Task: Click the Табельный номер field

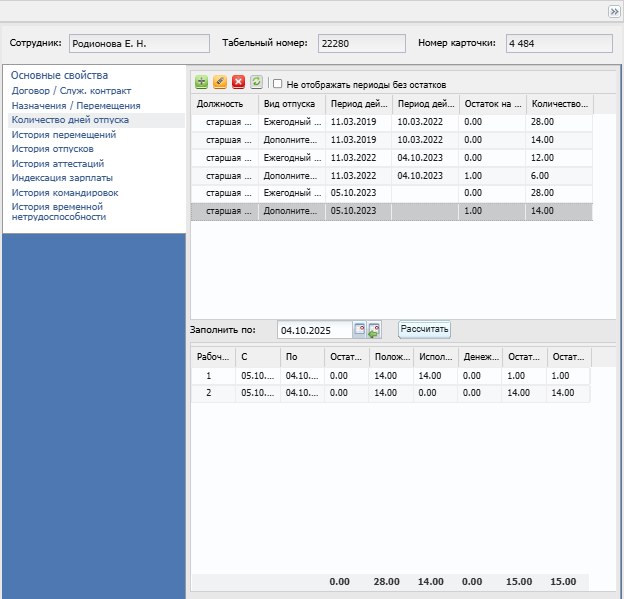Action: click(362, 43)
